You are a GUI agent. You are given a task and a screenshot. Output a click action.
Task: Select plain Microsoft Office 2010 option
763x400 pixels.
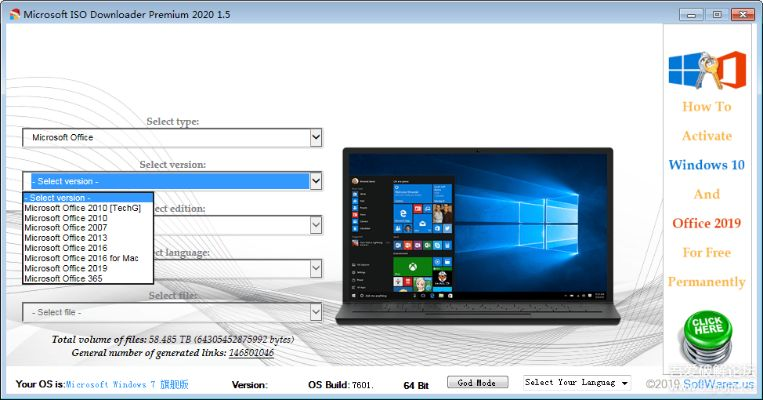click(88, 218)
